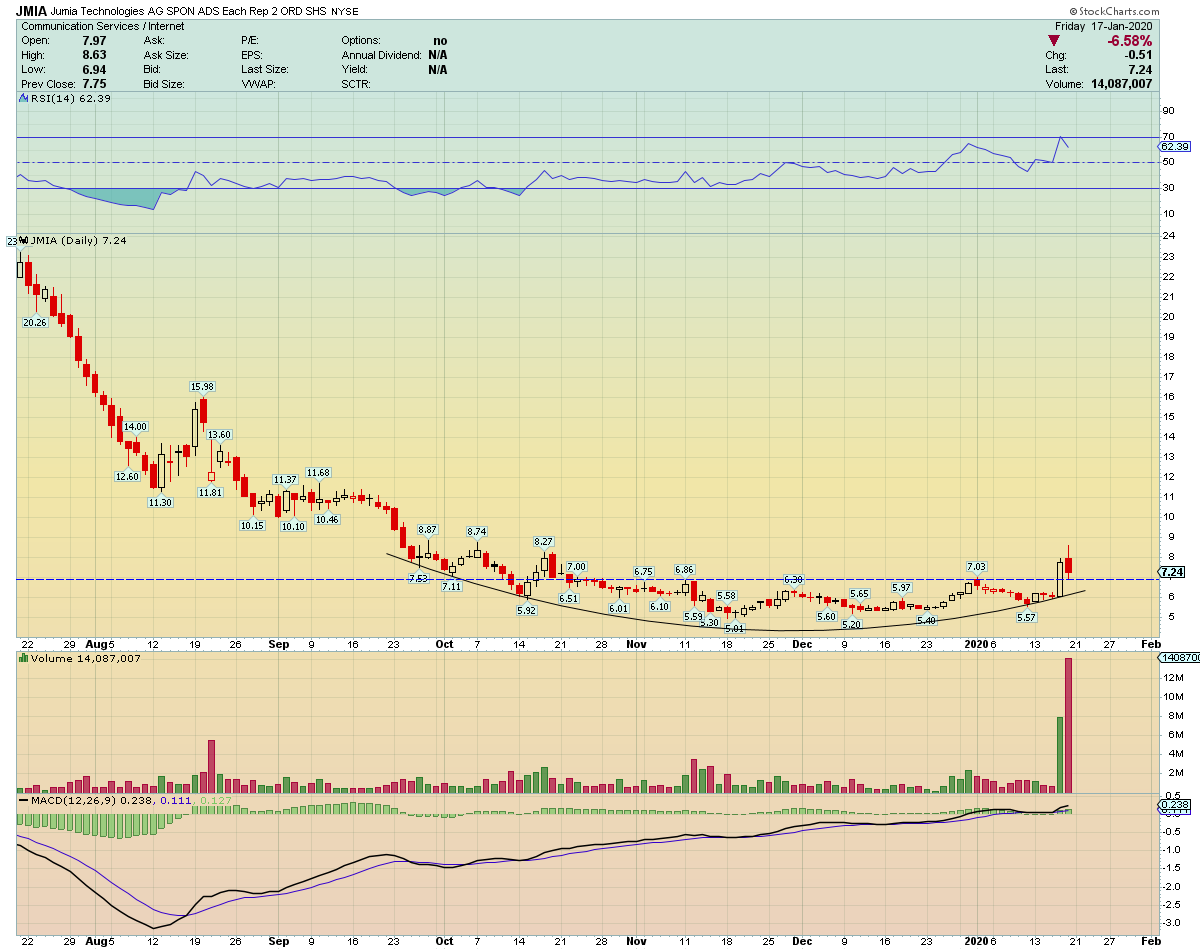Click the 15.98 peak price annotation
The height and width of the screenshot is (950, 1200).
click(203, 386)
